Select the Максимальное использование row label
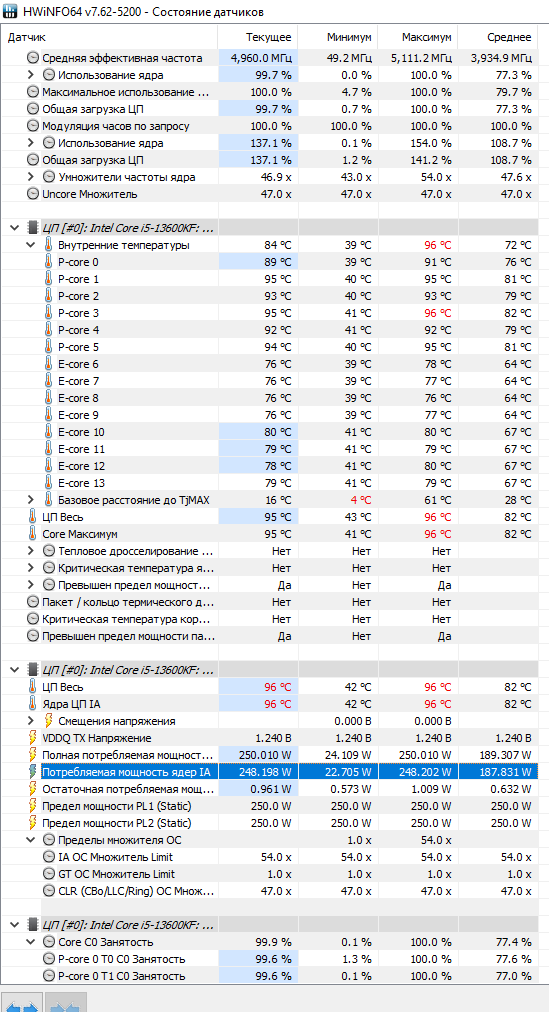The height and width of the screenshot is (1012, 549). tap(125, 92)
